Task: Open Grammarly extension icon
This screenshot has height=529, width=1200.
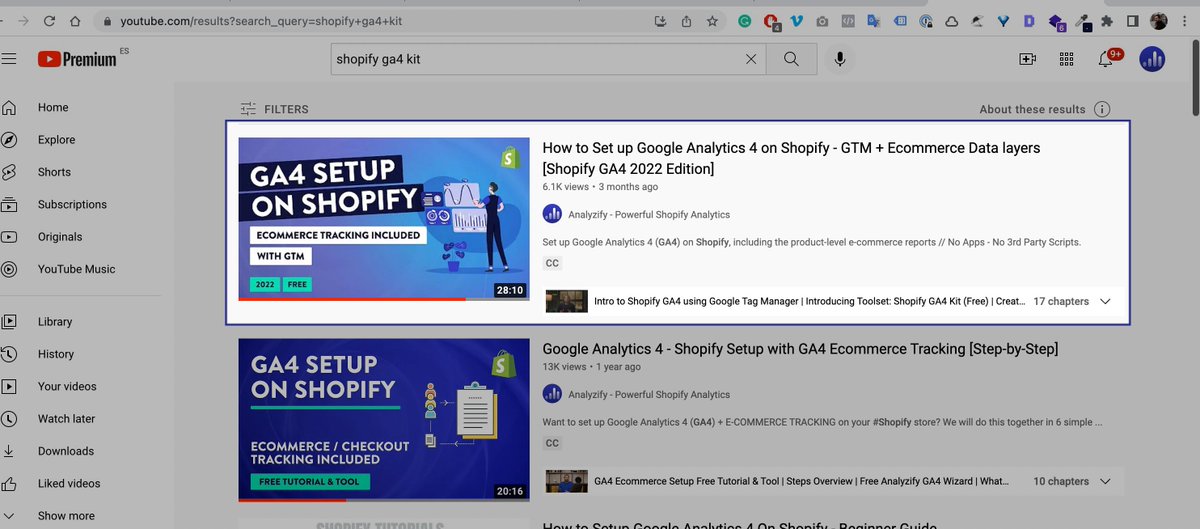Action: pos(745,20)
